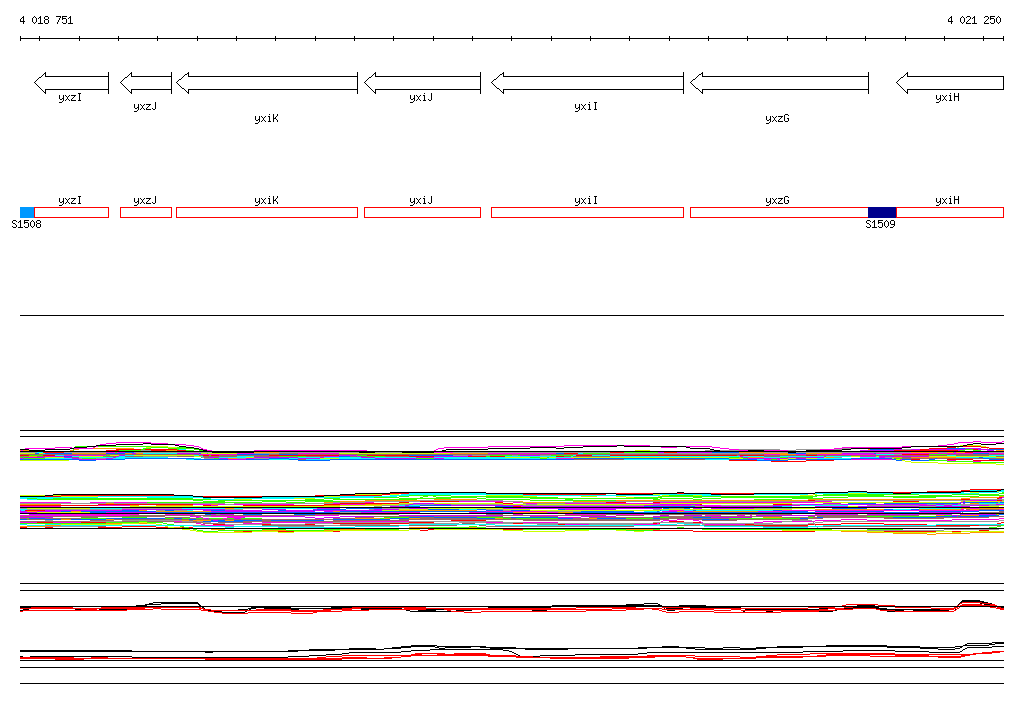Select the red yxiJ segment box
The height and width of the screenshot is (714, 1024).
(423, 212)
